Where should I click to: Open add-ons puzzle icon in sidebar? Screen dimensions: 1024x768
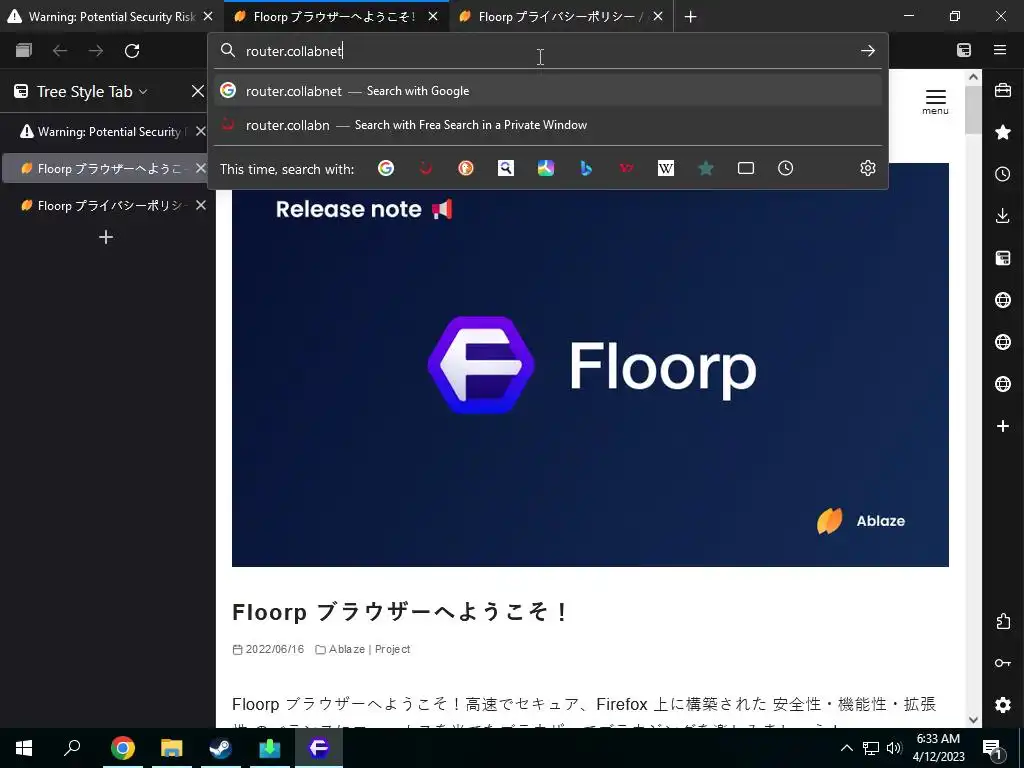(x=1003, y=621)
